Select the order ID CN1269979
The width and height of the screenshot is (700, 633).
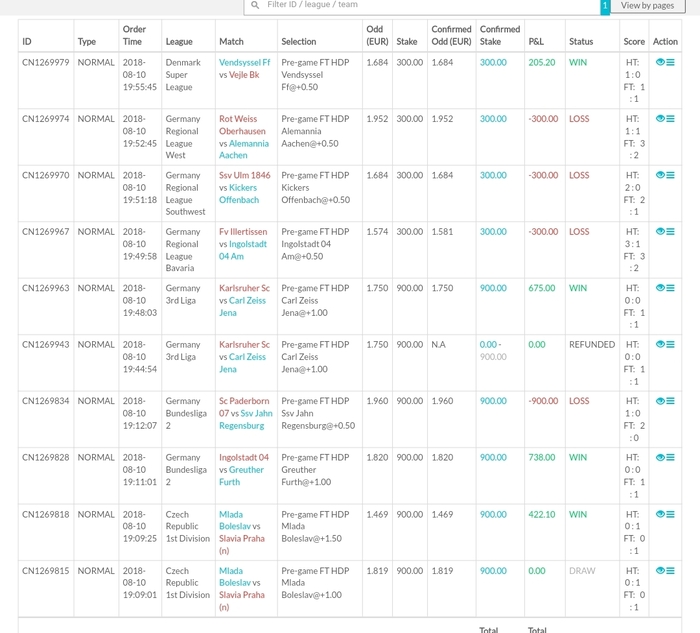(x=46, y=62)
